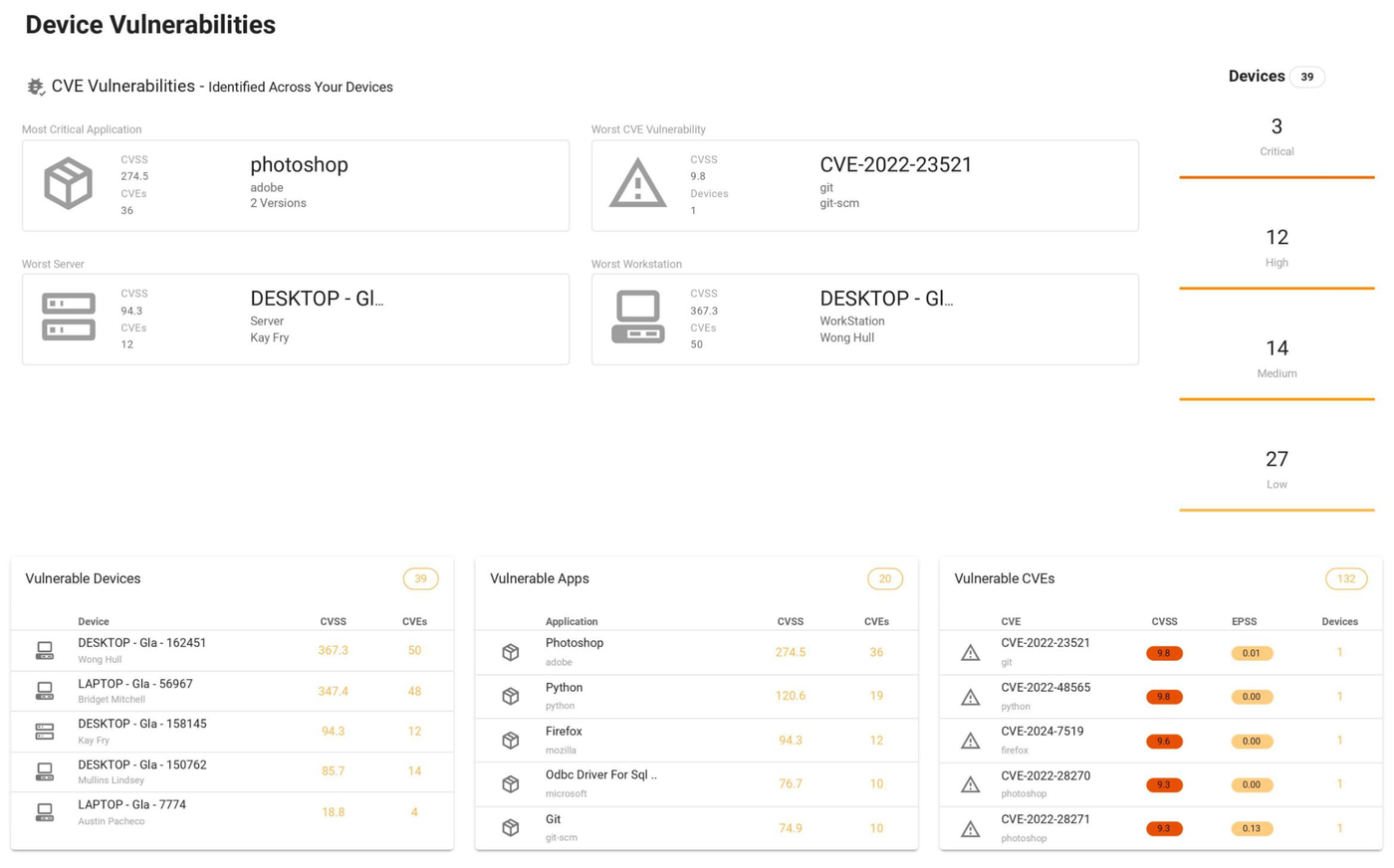Open CVE-2022-28271 in Vulnerable CVEs list
The height and width of the screenshot is (868, 1394).
1160,827
